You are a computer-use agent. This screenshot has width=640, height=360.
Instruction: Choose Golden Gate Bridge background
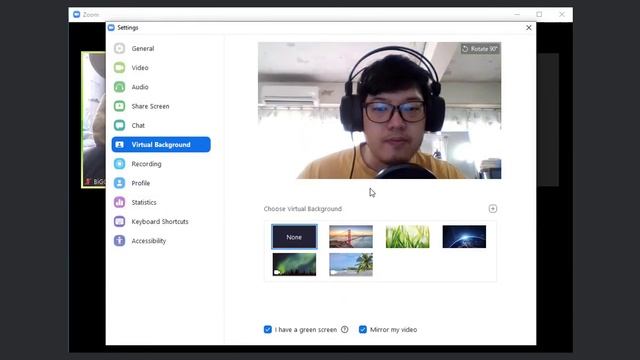(351, 237)
